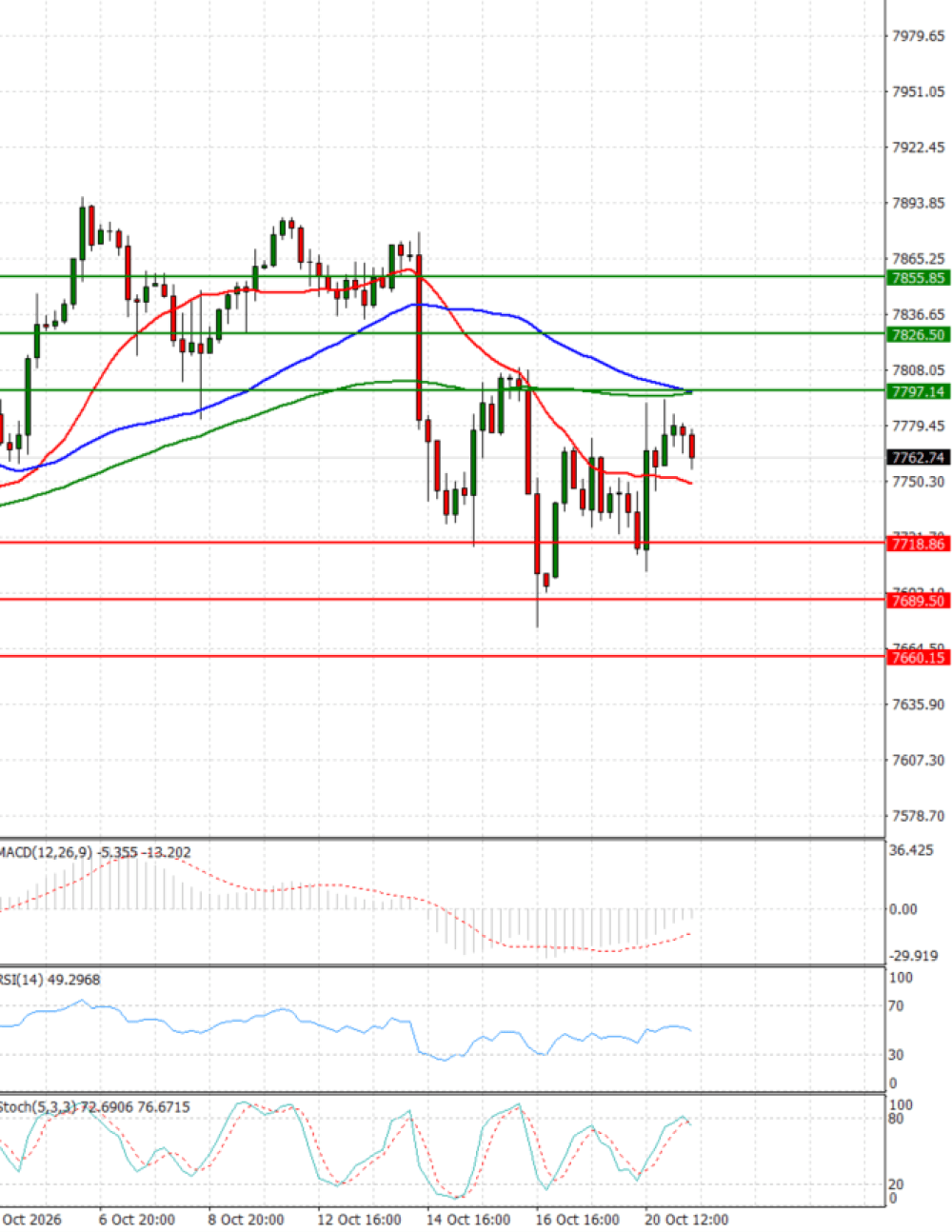
Task: Select the 80 level on Stochastic scale
Action: coord(896,1119)
